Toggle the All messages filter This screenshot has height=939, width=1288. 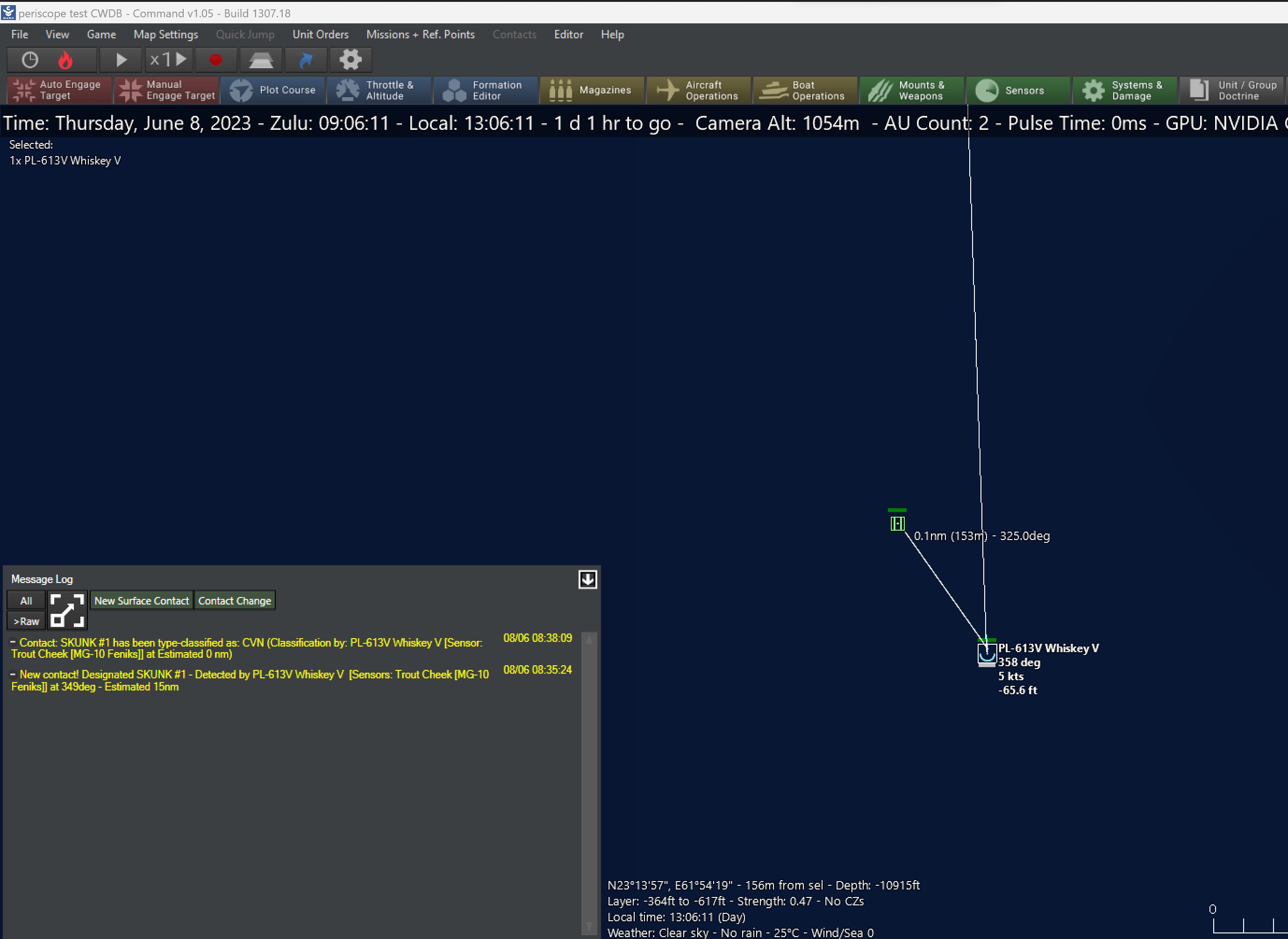(26, 601)
